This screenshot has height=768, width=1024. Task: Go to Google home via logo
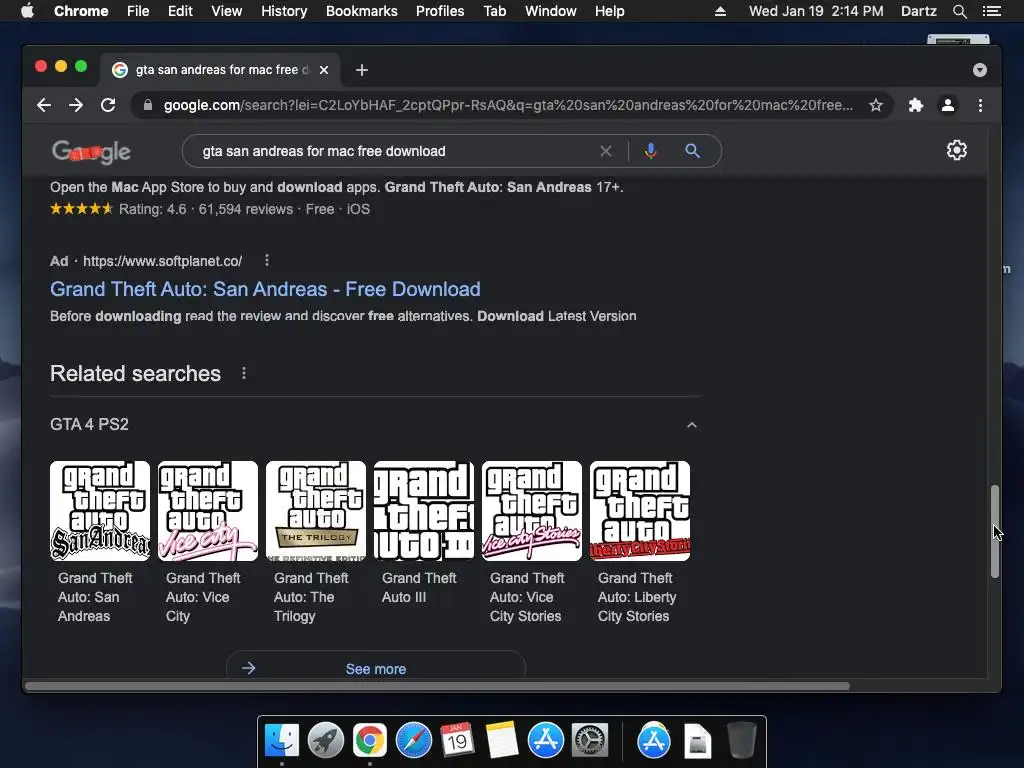(91, 152)
